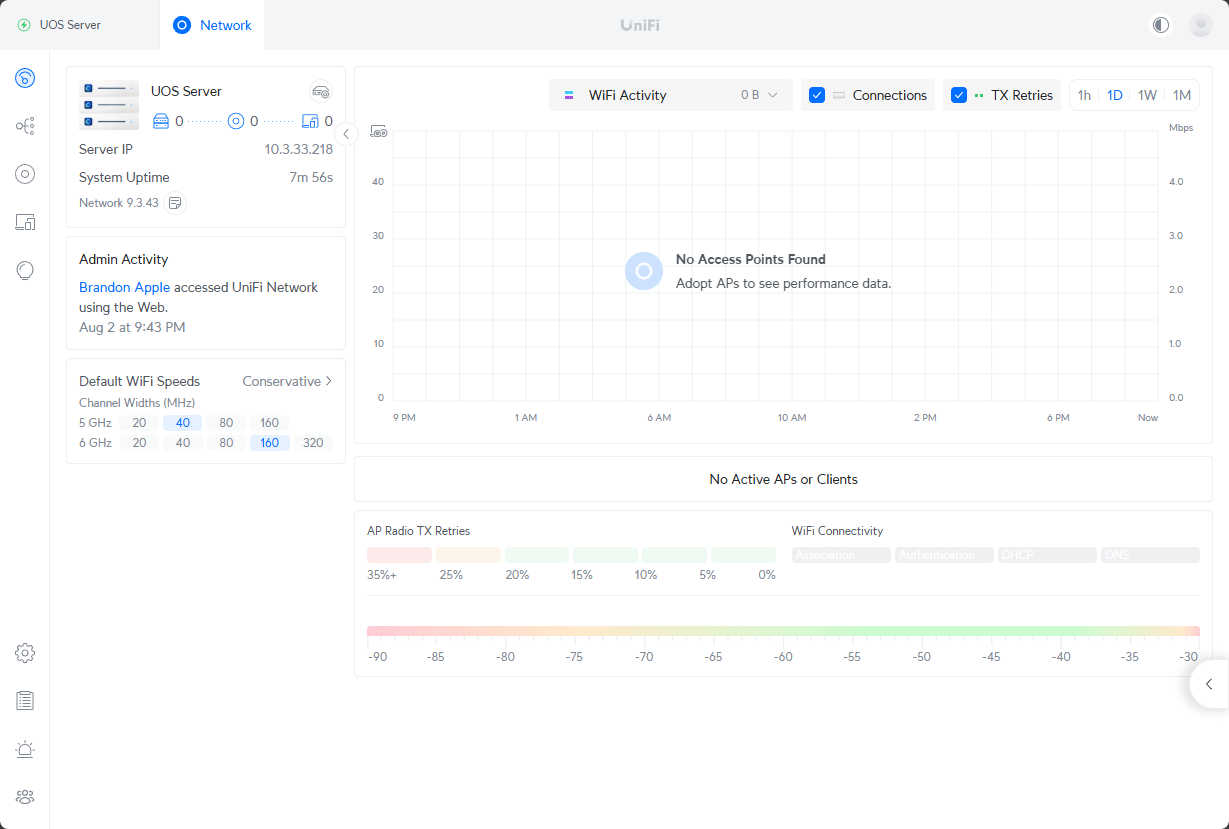Open the user profile avatar
Viewport: 1229px width, 829px height.
pos(1201,25)
